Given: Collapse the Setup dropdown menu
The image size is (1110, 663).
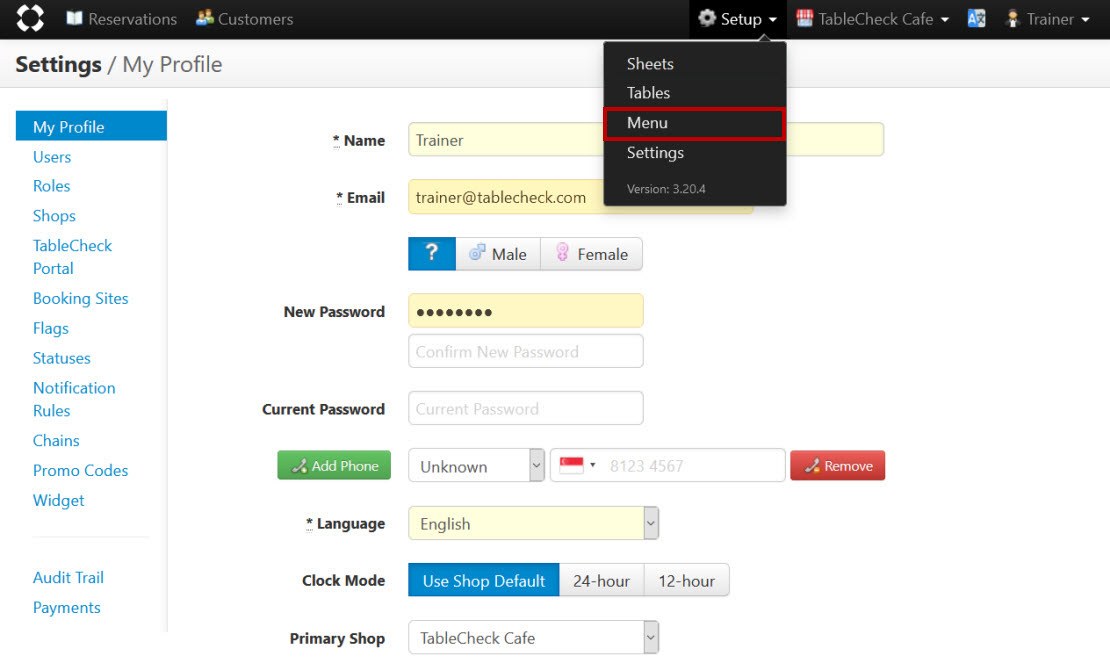Looking at the screenshot, I should tap(737, 19).
